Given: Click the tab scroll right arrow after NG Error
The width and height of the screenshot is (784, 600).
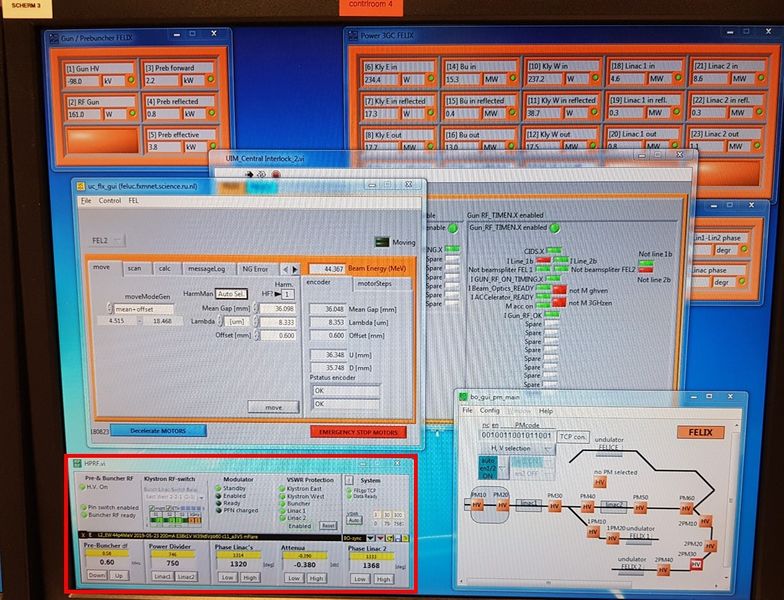Looking at the screenshot, I should tap(295, 270).
